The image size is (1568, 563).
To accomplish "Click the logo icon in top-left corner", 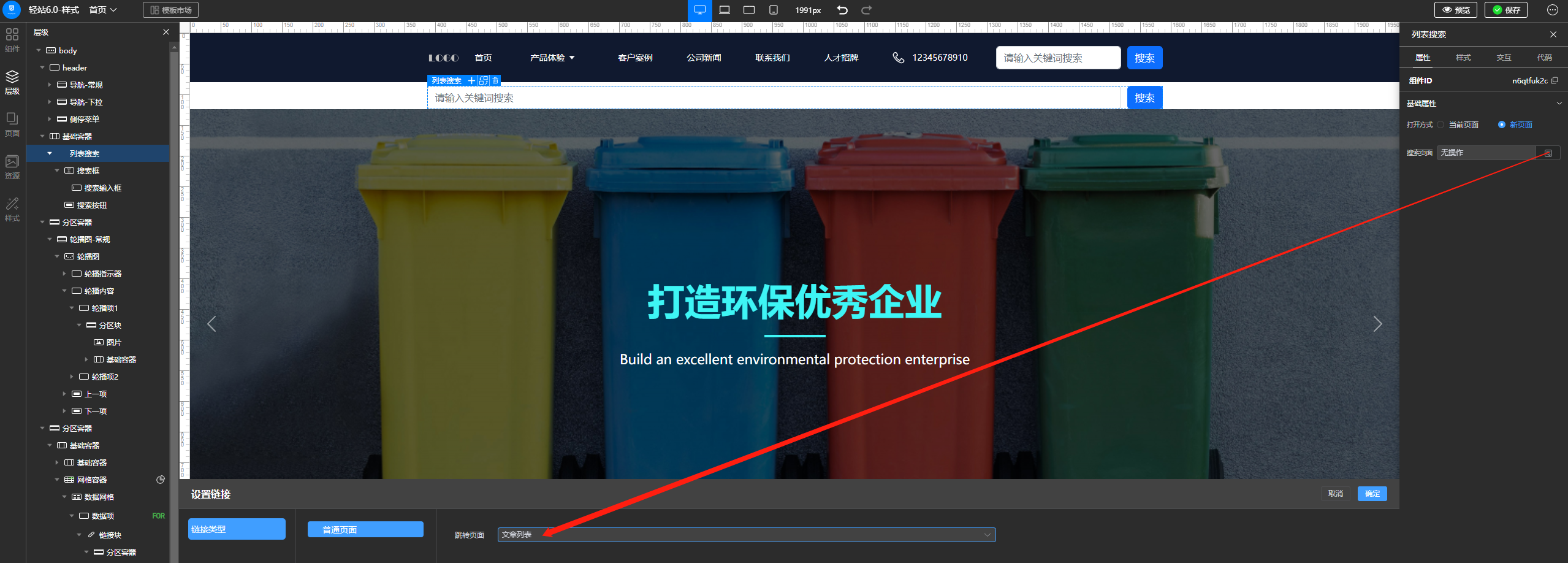I will coord(12,10).
